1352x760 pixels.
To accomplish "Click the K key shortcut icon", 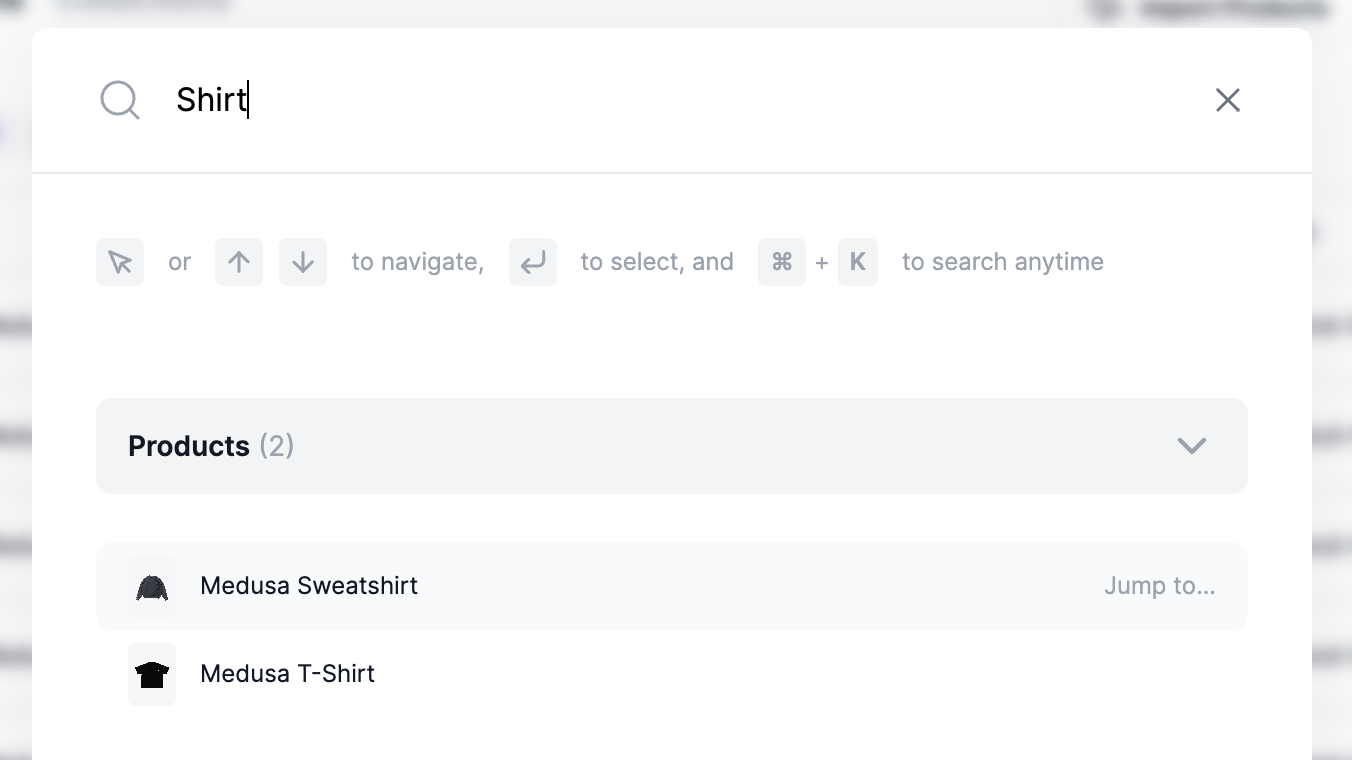I will (858, 261).
